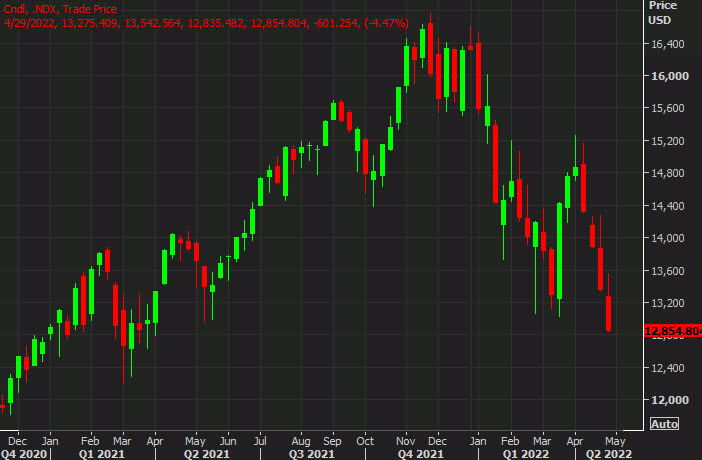The width and height of the screenshot is (702, 460).
Task: Click the Nov month label on time axis
Action: (406, 440)
